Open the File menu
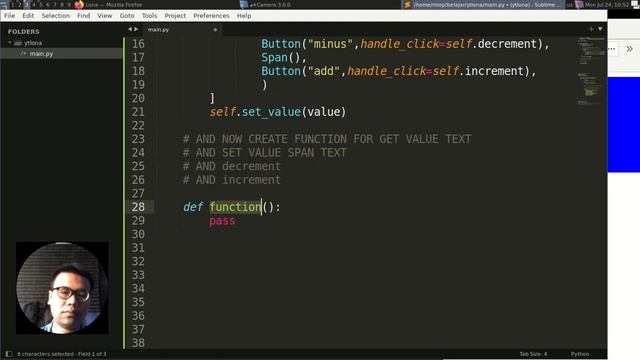The image size is (640, 360). [x=9, y=16]
